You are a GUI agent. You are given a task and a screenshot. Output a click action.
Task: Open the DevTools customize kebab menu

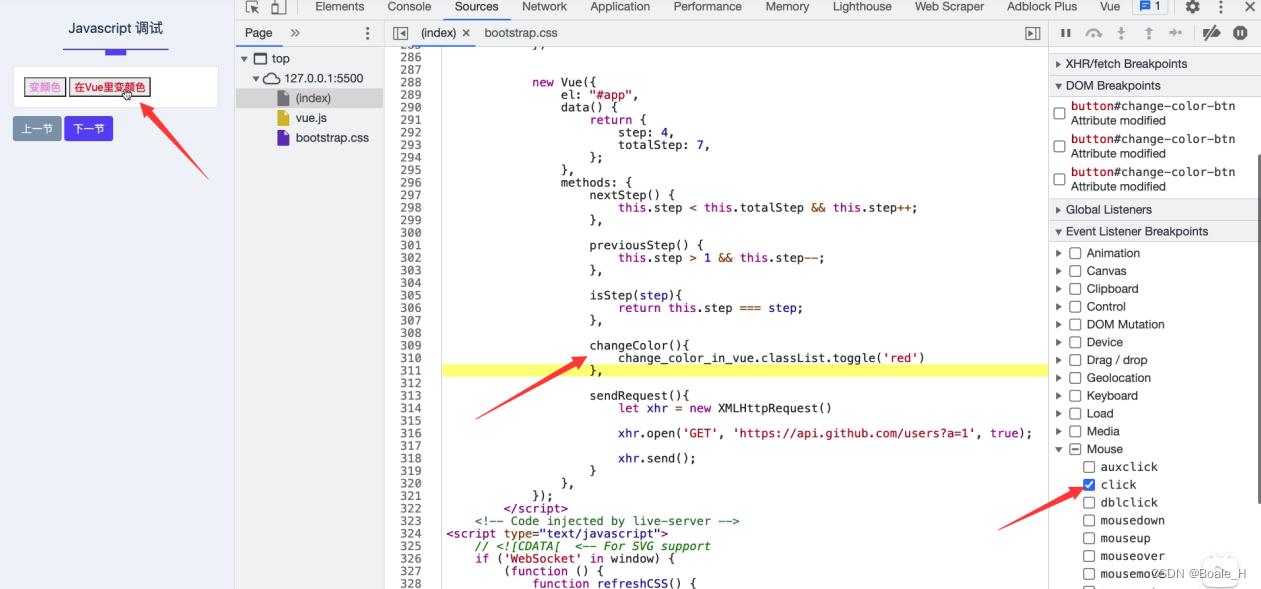pos(1220,7)
